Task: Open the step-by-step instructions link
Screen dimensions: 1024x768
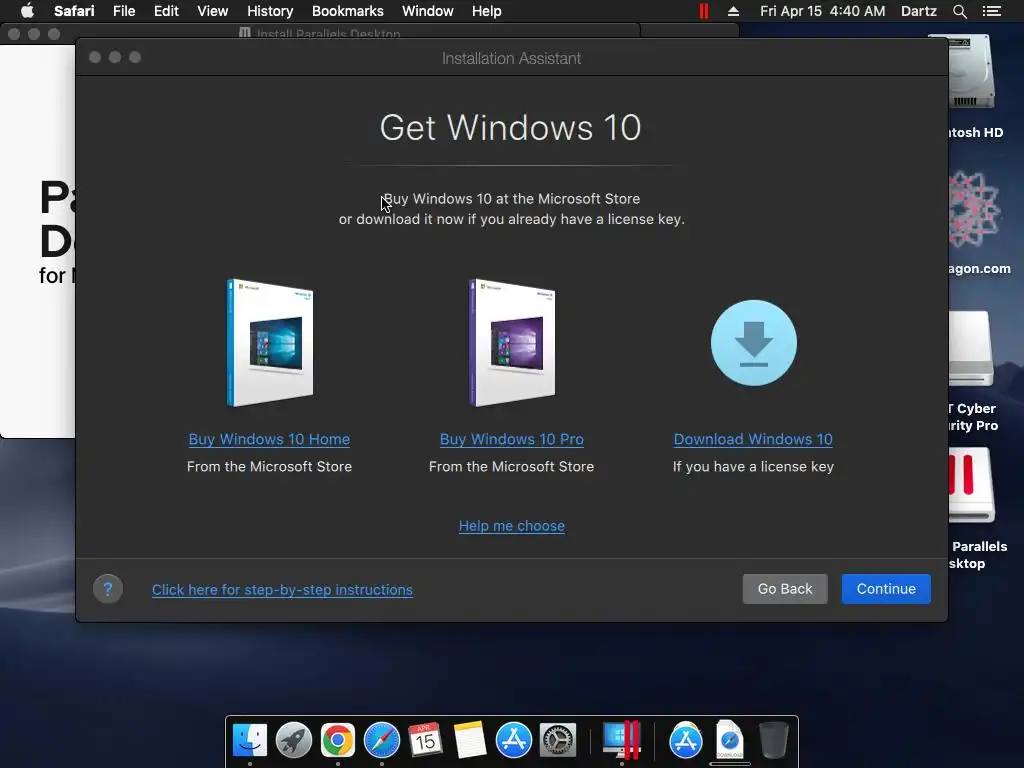Action: (x=282, y=590)
